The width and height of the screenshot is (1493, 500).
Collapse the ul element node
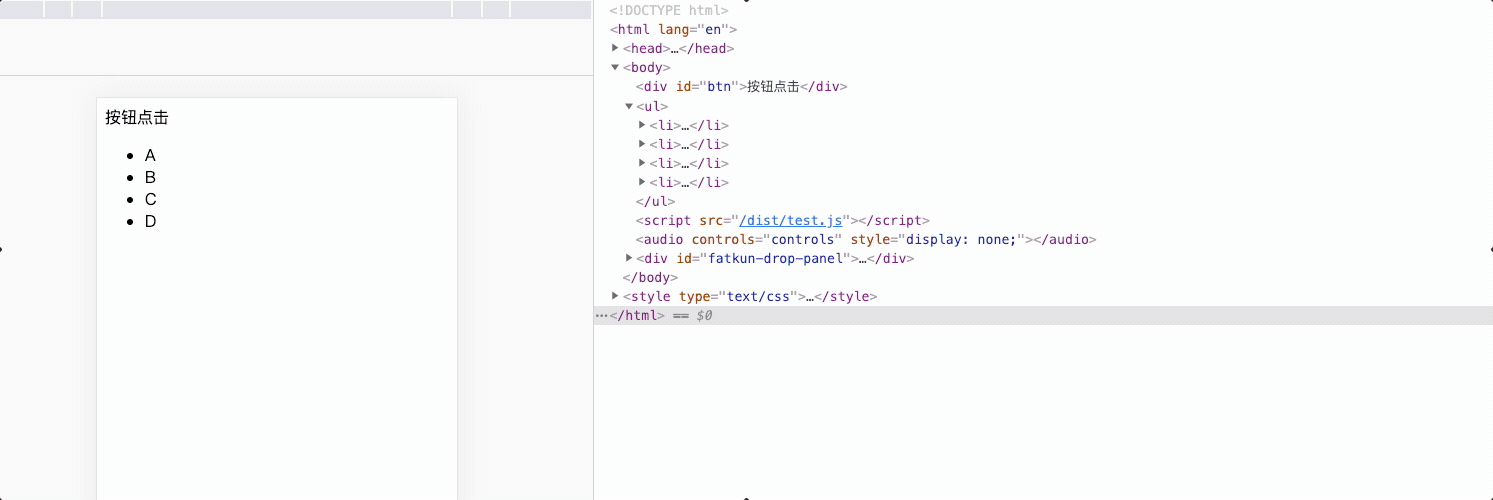[x=629, y=106]
